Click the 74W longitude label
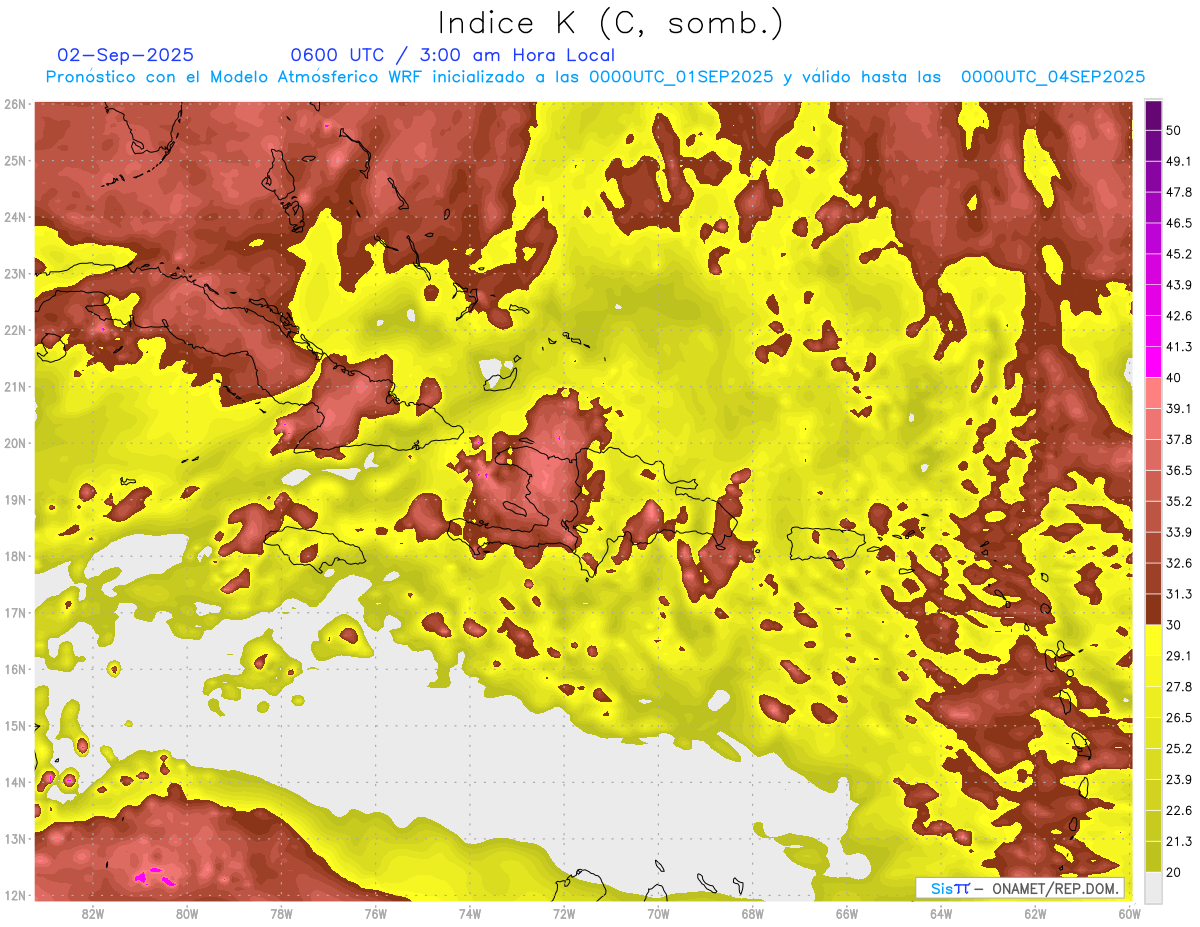The width and height of the screenshot is (1200, 927). (x=469, y=913)
